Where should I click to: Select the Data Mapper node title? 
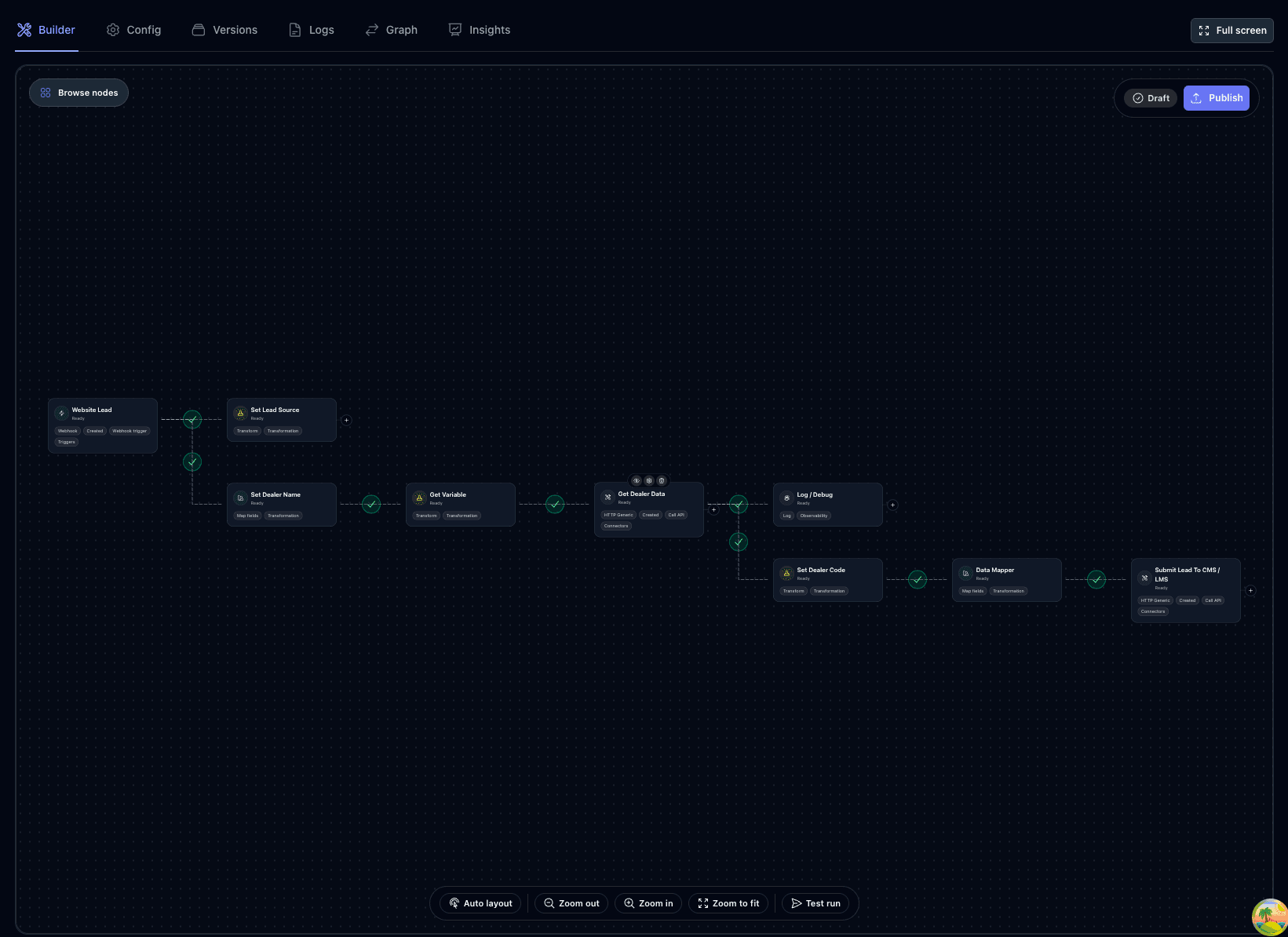tap(994, 570)
